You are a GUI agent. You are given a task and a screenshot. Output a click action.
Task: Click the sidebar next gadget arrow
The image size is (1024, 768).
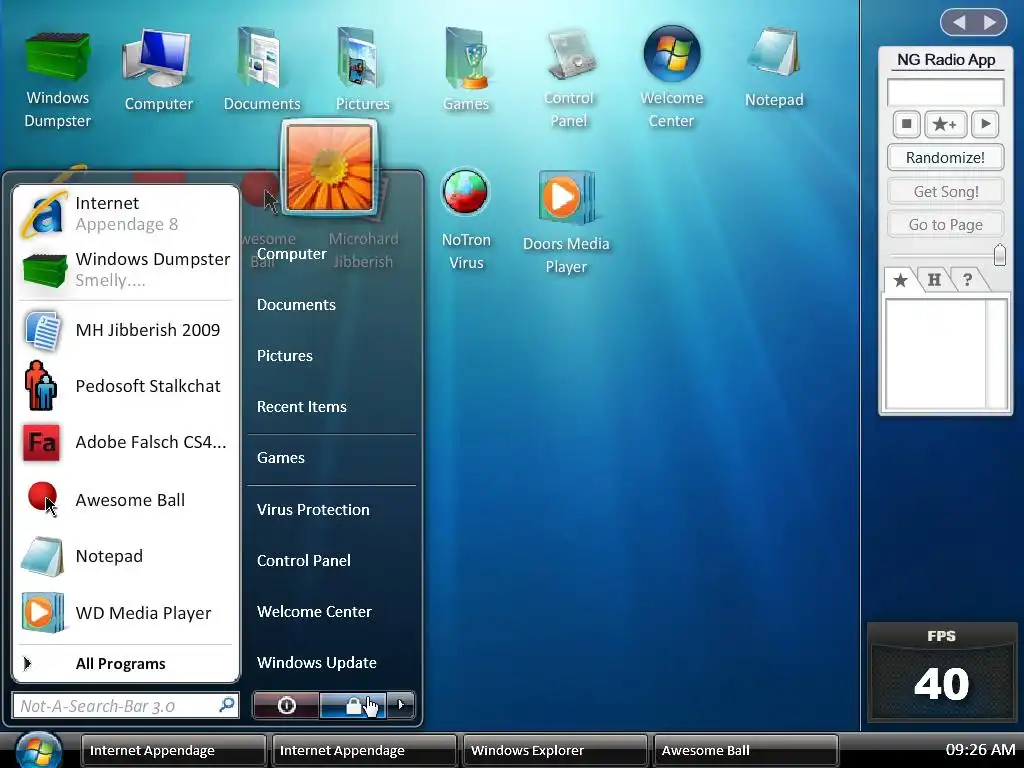click(990, 22)
